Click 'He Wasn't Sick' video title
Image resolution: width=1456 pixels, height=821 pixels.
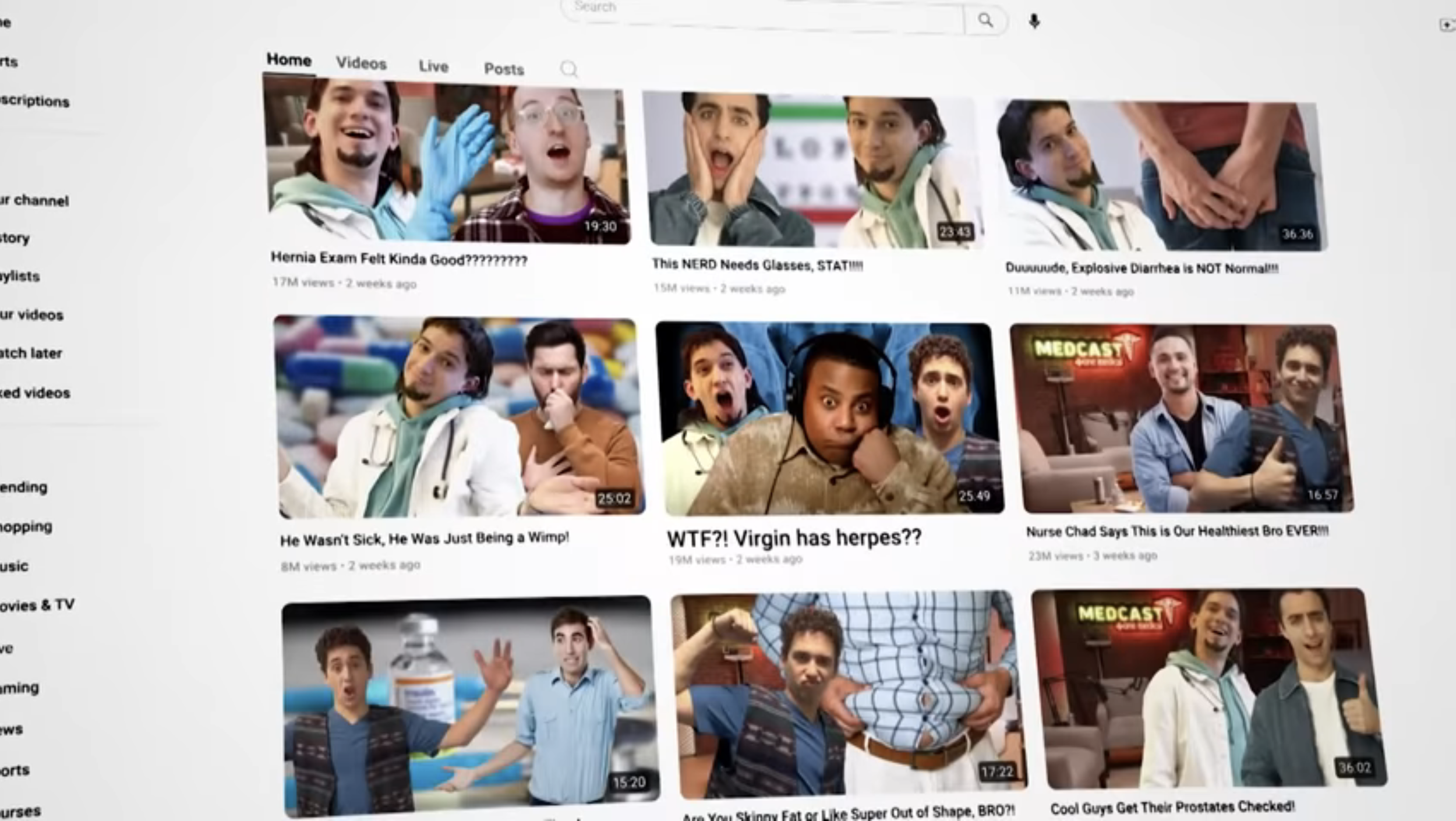424,539
